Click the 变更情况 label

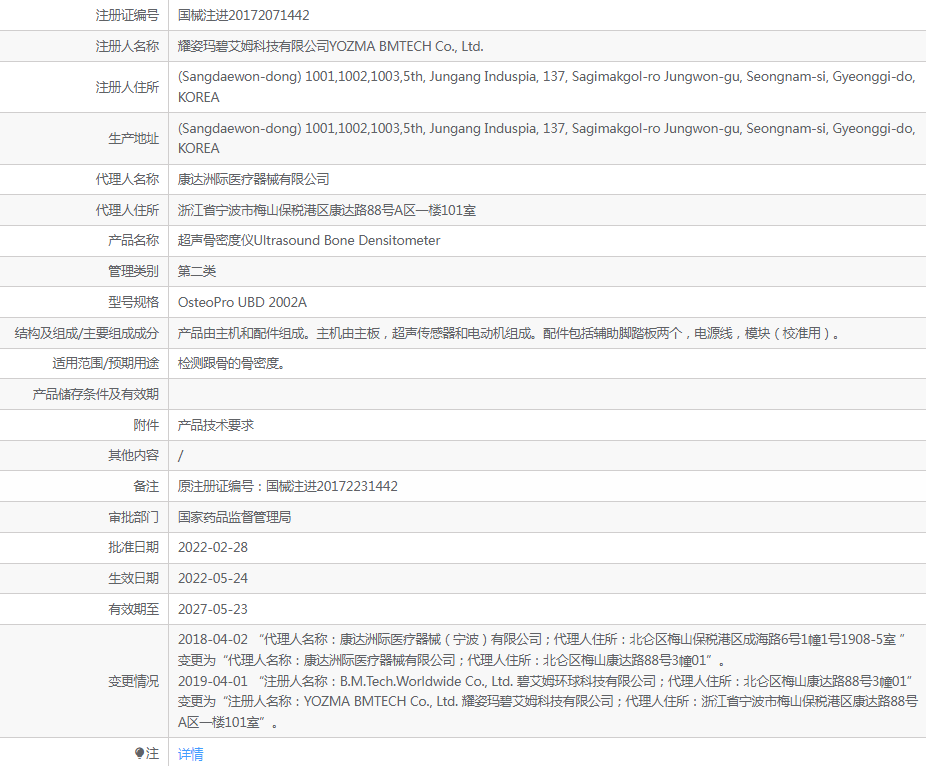133,682
